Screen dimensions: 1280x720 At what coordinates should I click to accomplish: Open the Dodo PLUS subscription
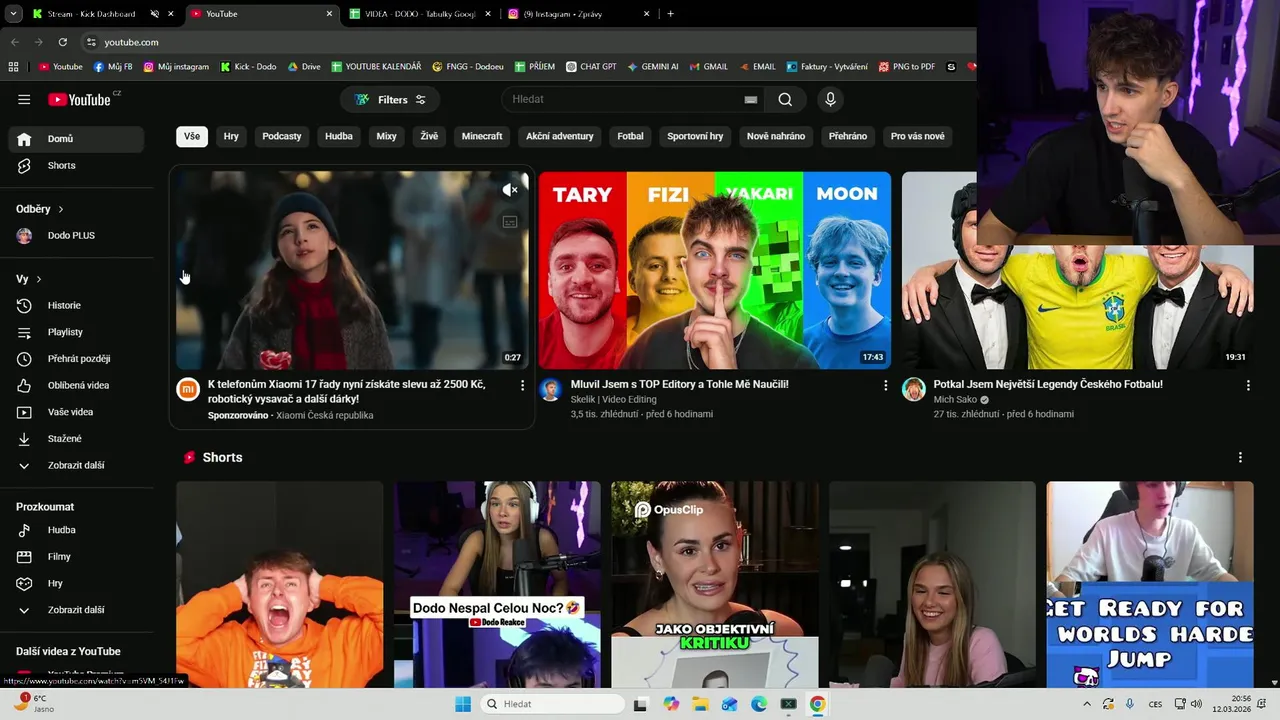[76, 236]
